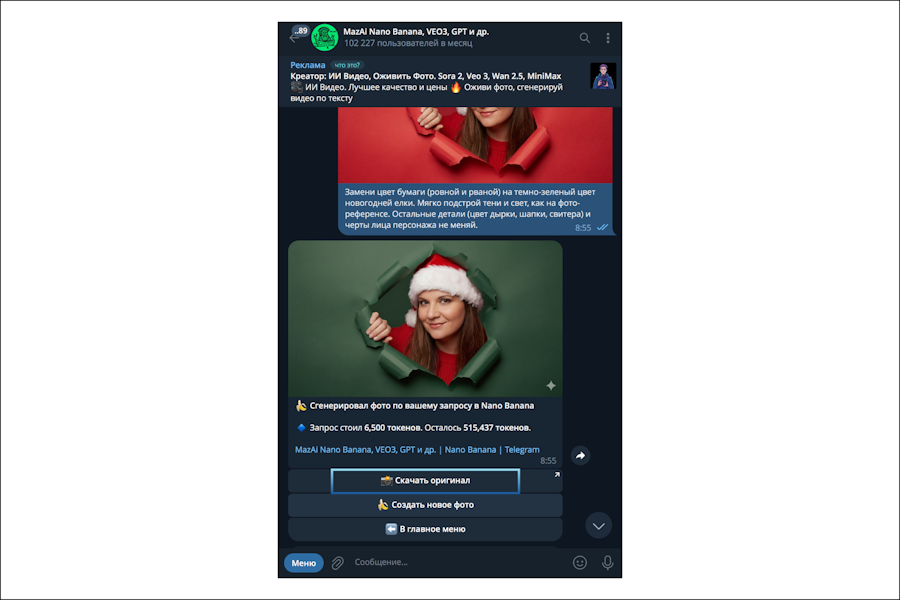Open the generated green Santa hat photo
This screenshot has height=600, width=900.
click(425, 319)
